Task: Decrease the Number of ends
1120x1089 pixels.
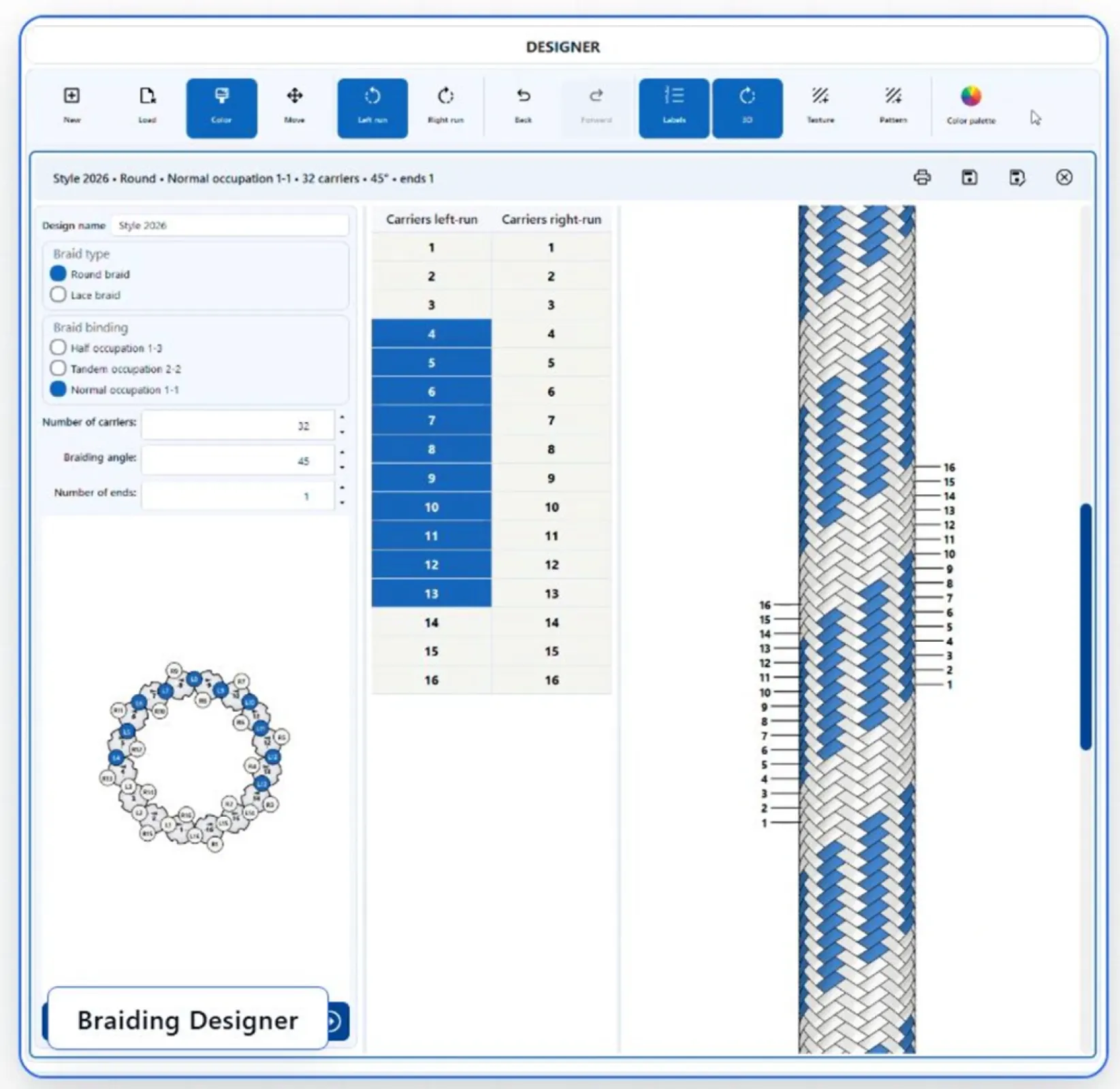Action: click(342, 503)
